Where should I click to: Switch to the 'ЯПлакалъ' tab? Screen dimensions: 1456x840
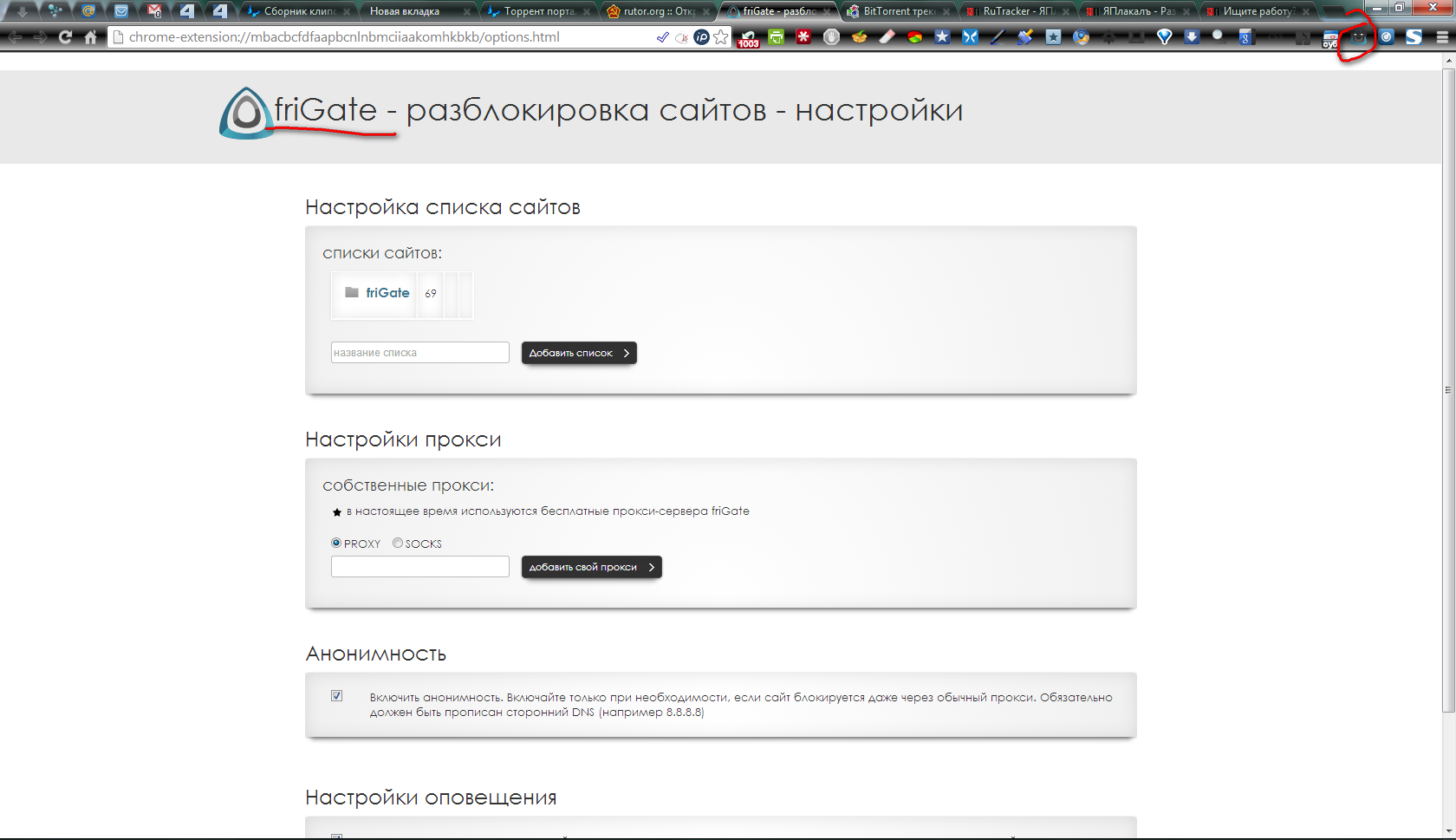1137,11
